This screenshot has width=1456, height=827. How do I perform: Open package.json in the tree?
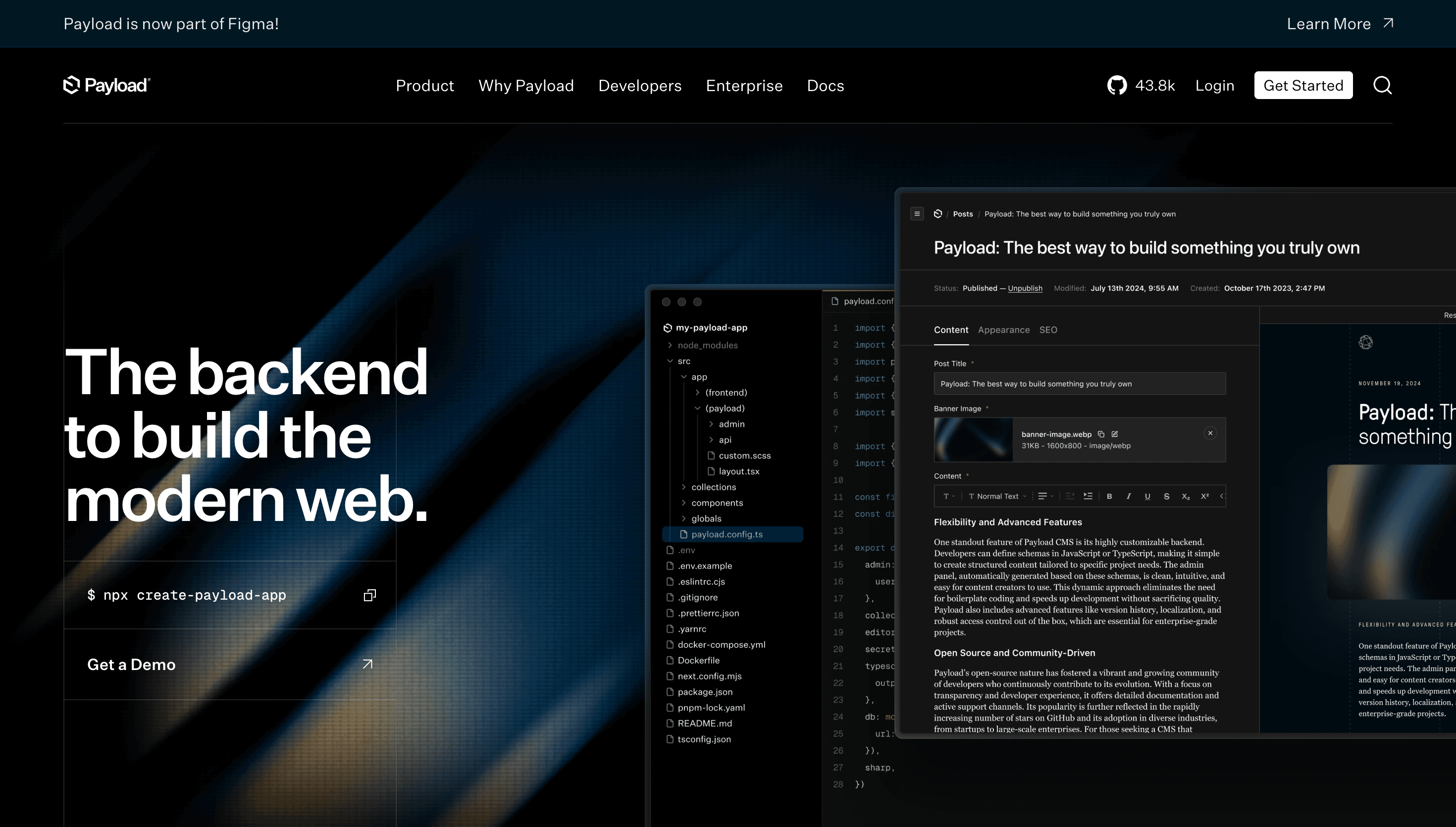[699, 691]
